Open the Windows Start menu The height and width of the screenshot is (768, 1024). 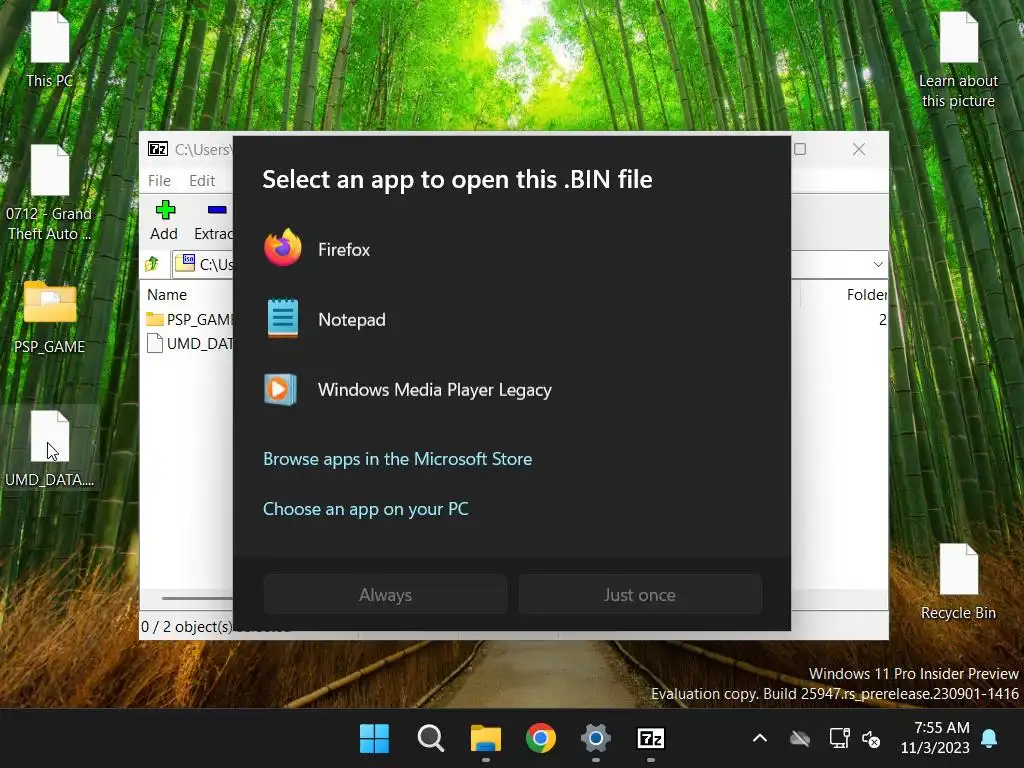coord(374,739)
